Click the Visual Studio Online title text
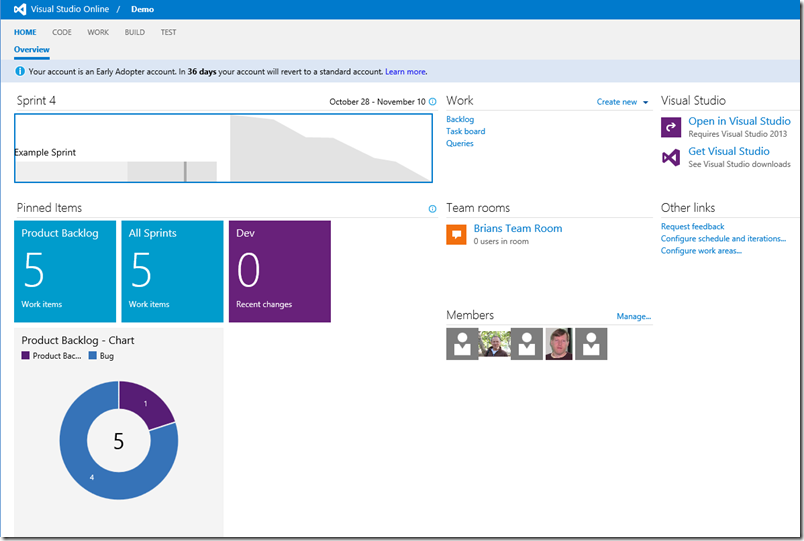The height and width of the screenshot is (541, 804). (x=70, y=9)
